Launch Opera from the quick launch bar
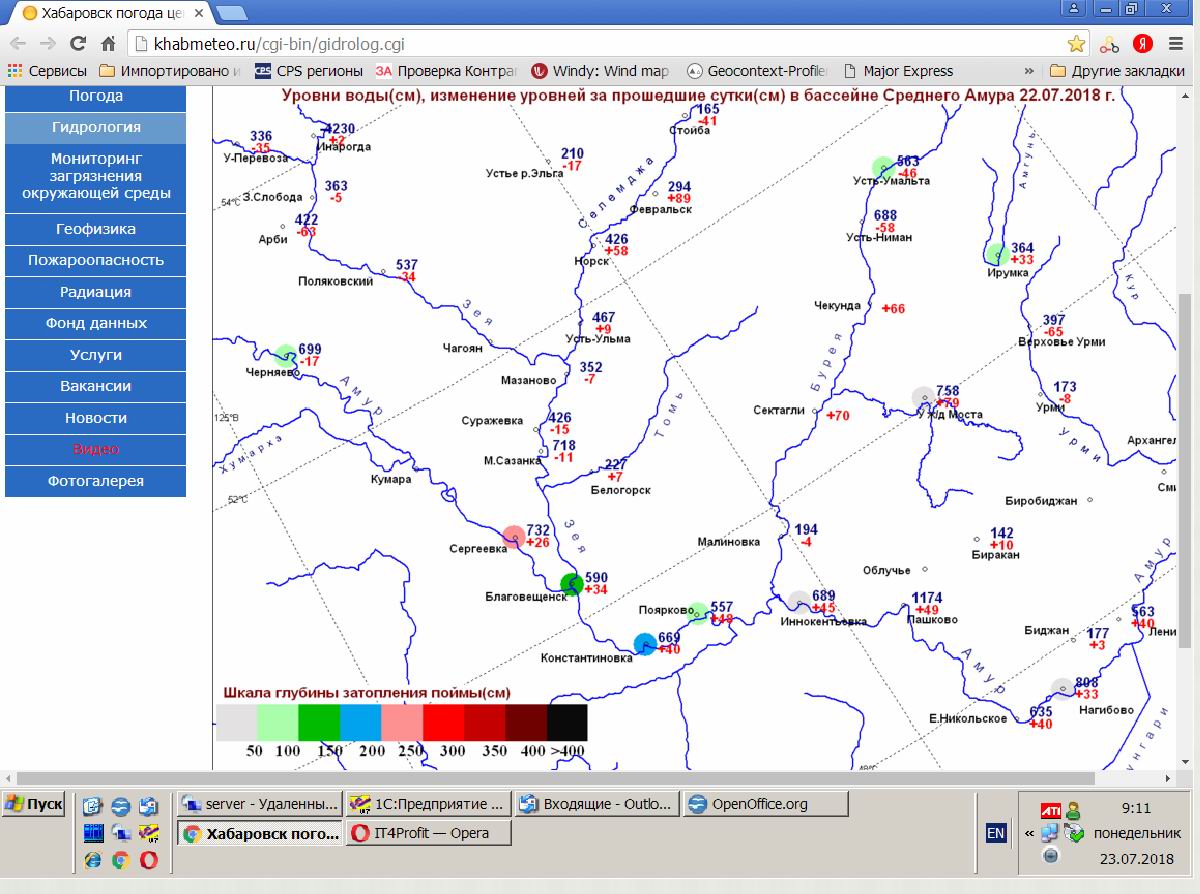 click(x=148, y=859)
